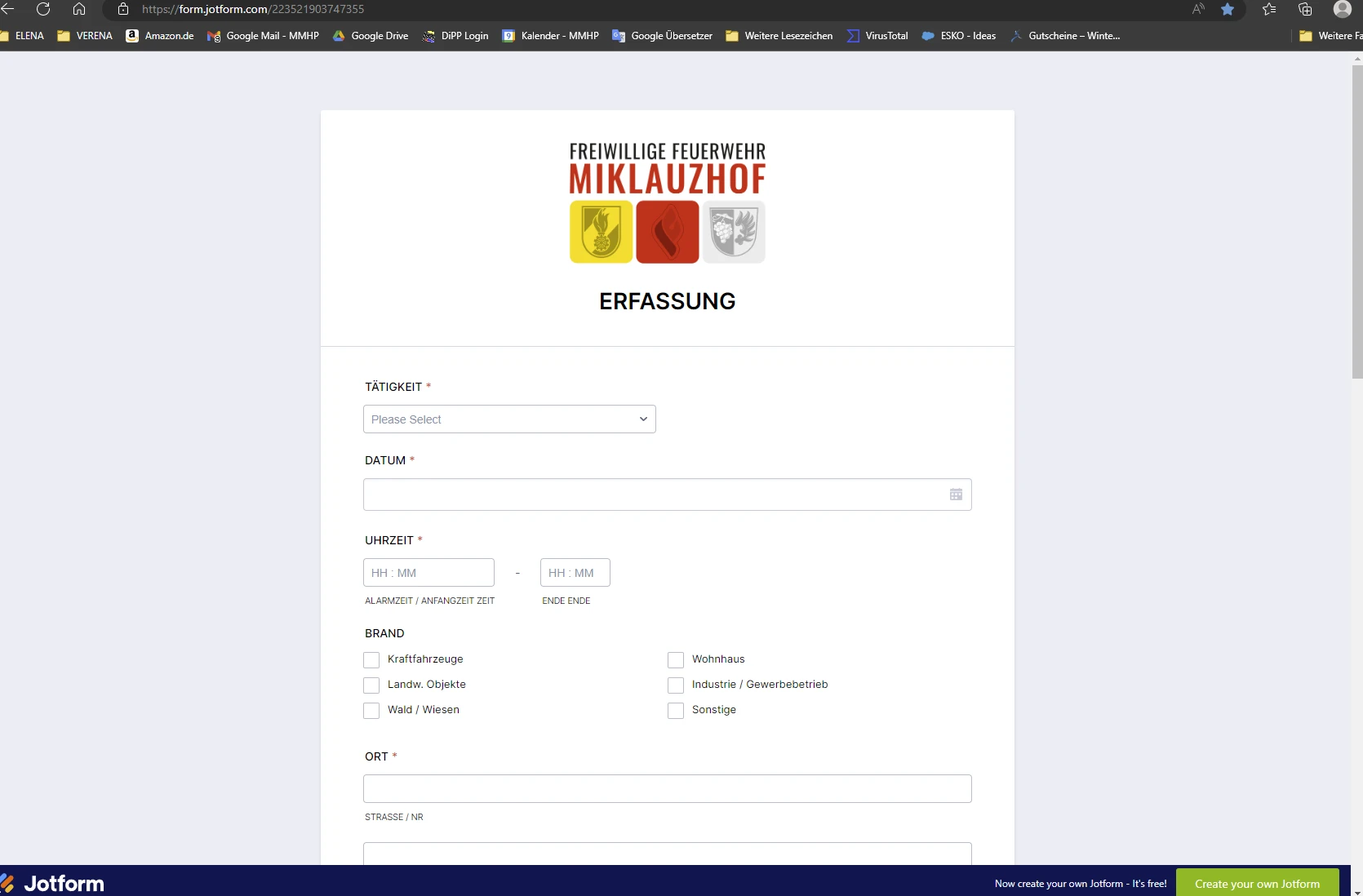Screen dimensions: 1363x896
Task: Open Google Drive from the bookmarks bar
Action: (371, 35)
